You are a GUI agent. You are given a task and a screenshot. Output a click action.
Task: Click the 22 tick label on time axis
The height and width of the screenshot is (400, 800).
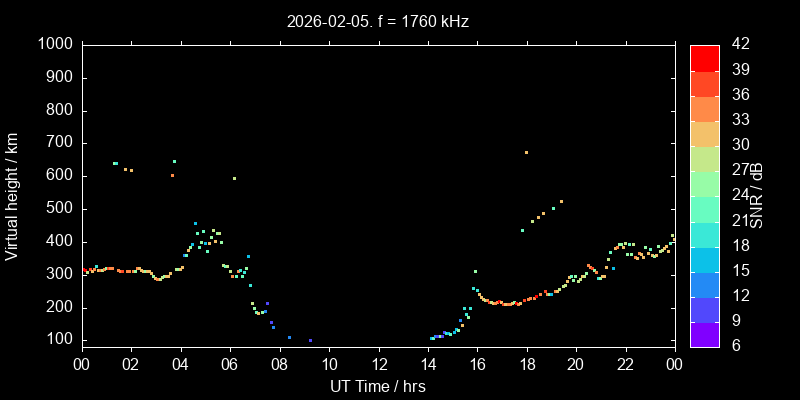[625, 365]
